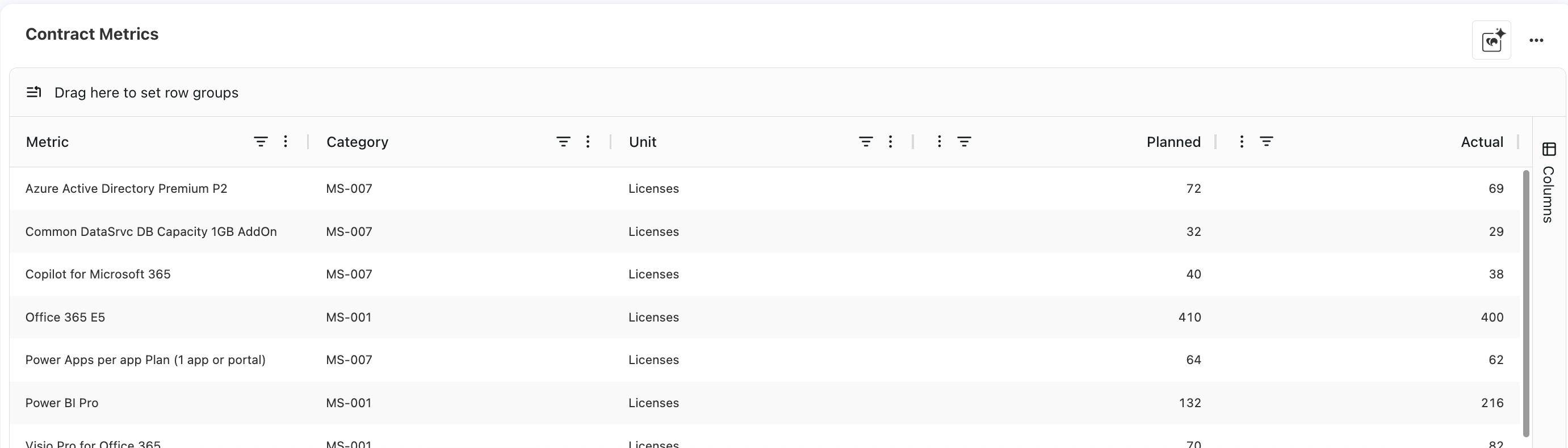Viewport: 1568px width, 448px height.
Task: Select Common DataSrvc DB Capacity 1GB AddOn
Action: pos(151,231)
